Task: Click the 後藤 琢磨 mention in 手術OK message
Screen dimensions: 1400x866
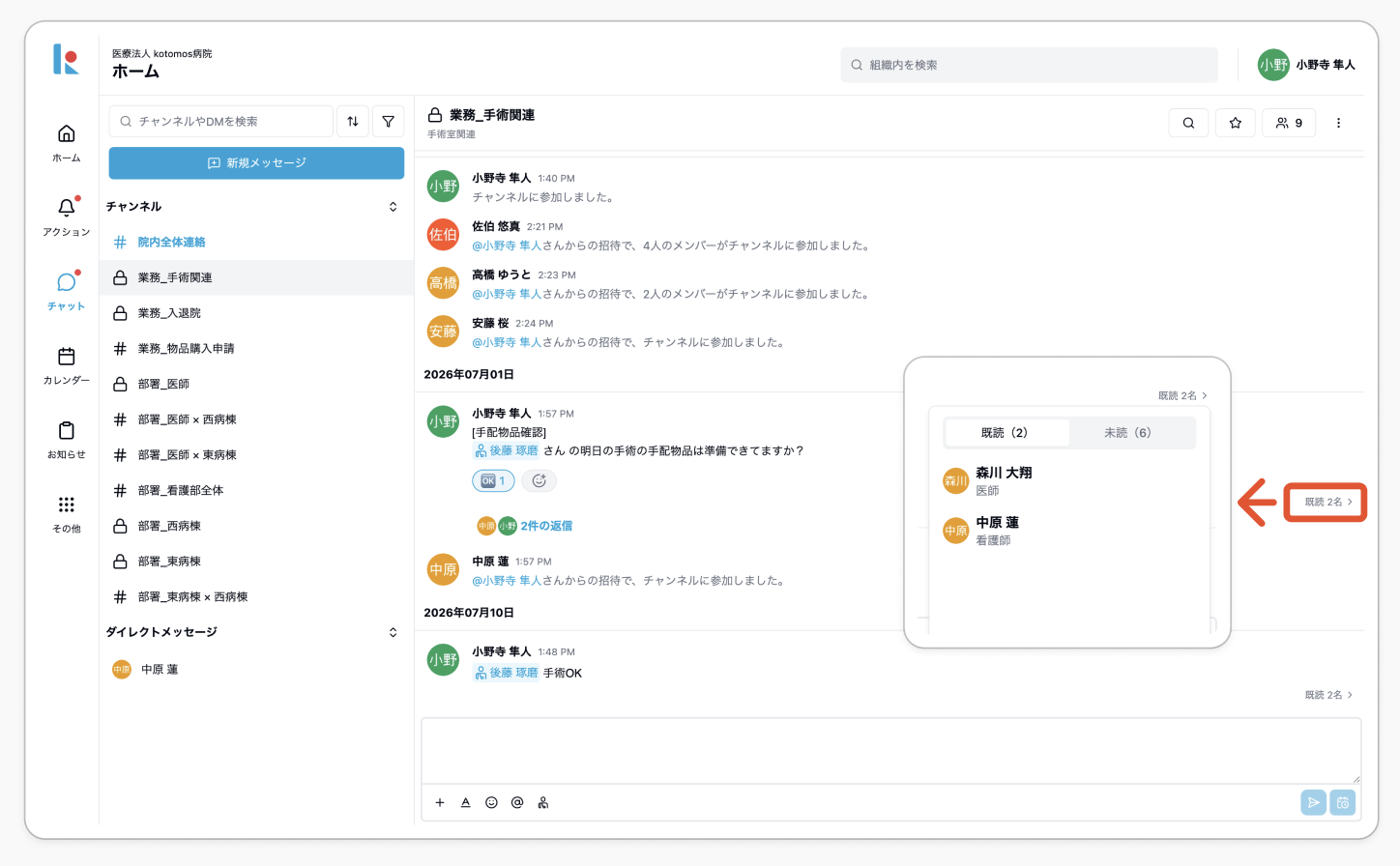Action: click(x=506, y=673)
